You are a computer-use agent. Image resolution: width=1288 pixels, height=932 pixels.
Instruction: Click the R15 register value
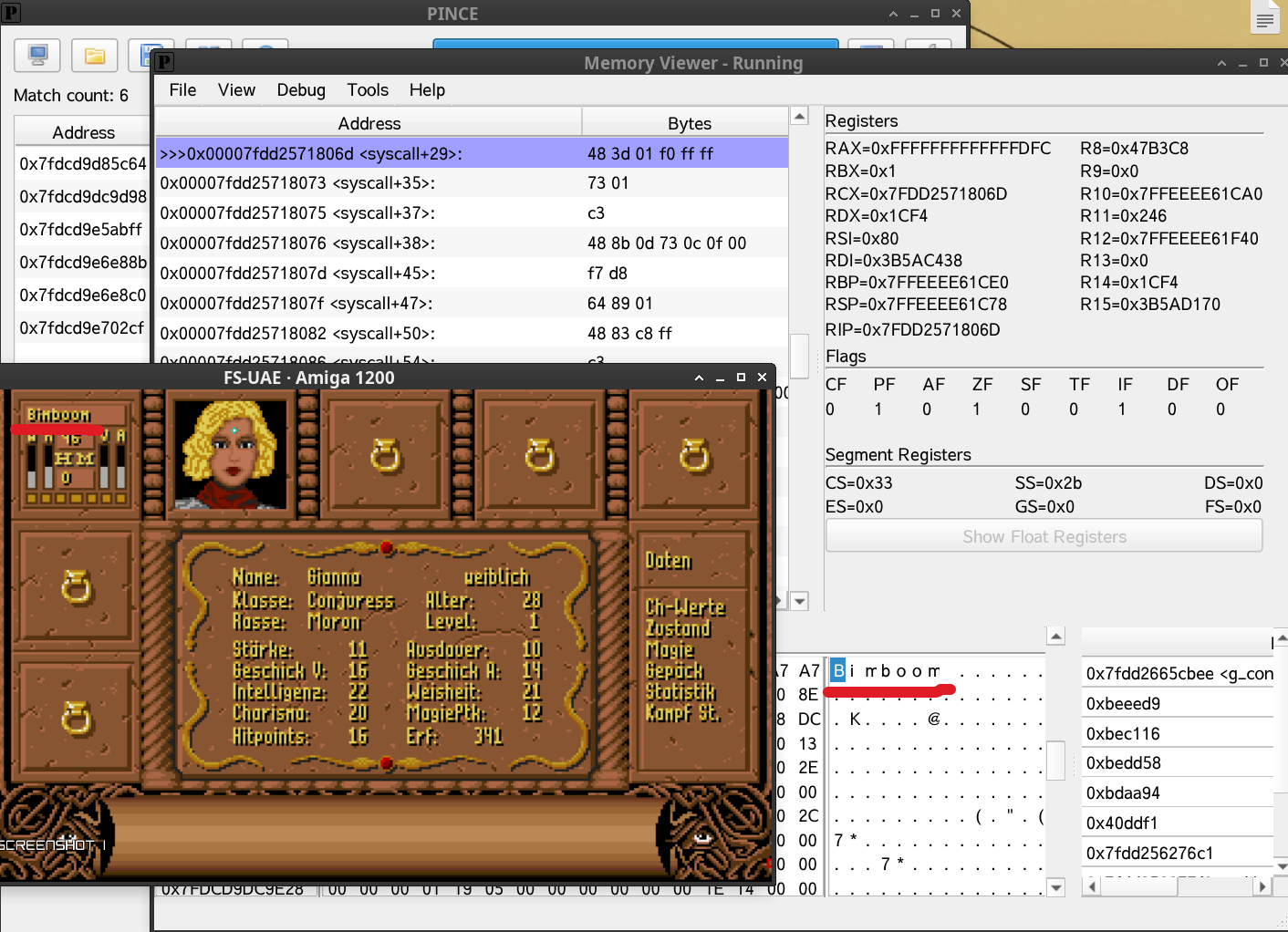click(x=1150, y=304)
